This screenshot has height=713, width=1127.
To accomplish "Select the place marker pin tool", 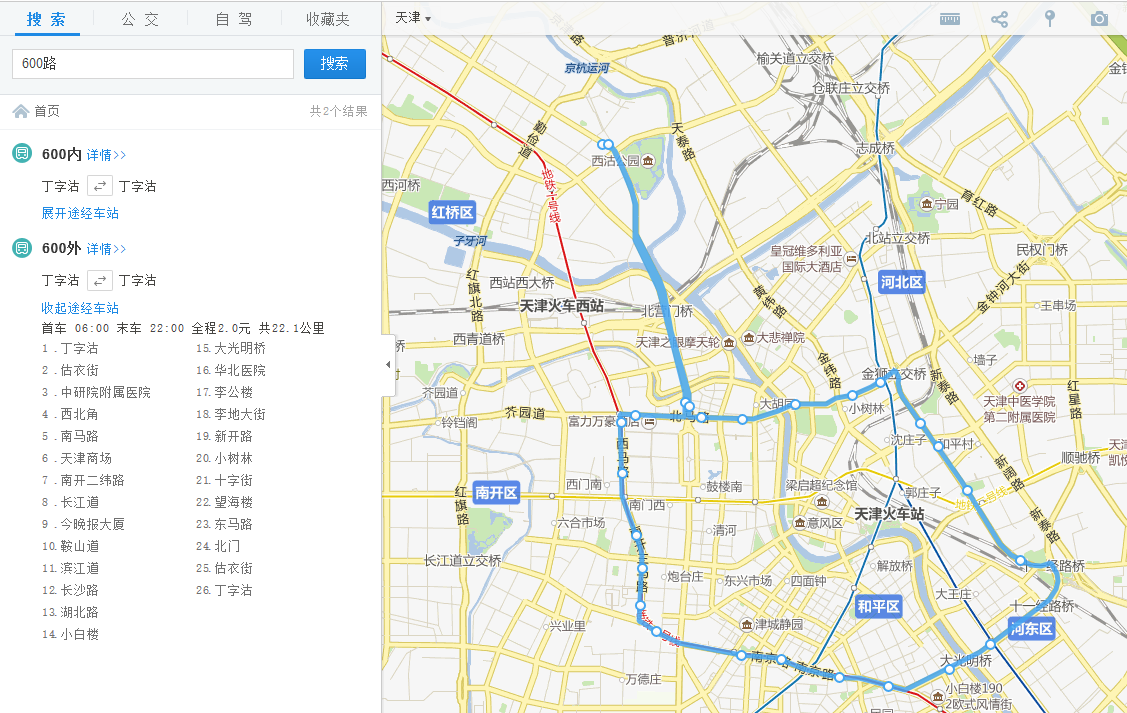I will (x=1049, y=18).
